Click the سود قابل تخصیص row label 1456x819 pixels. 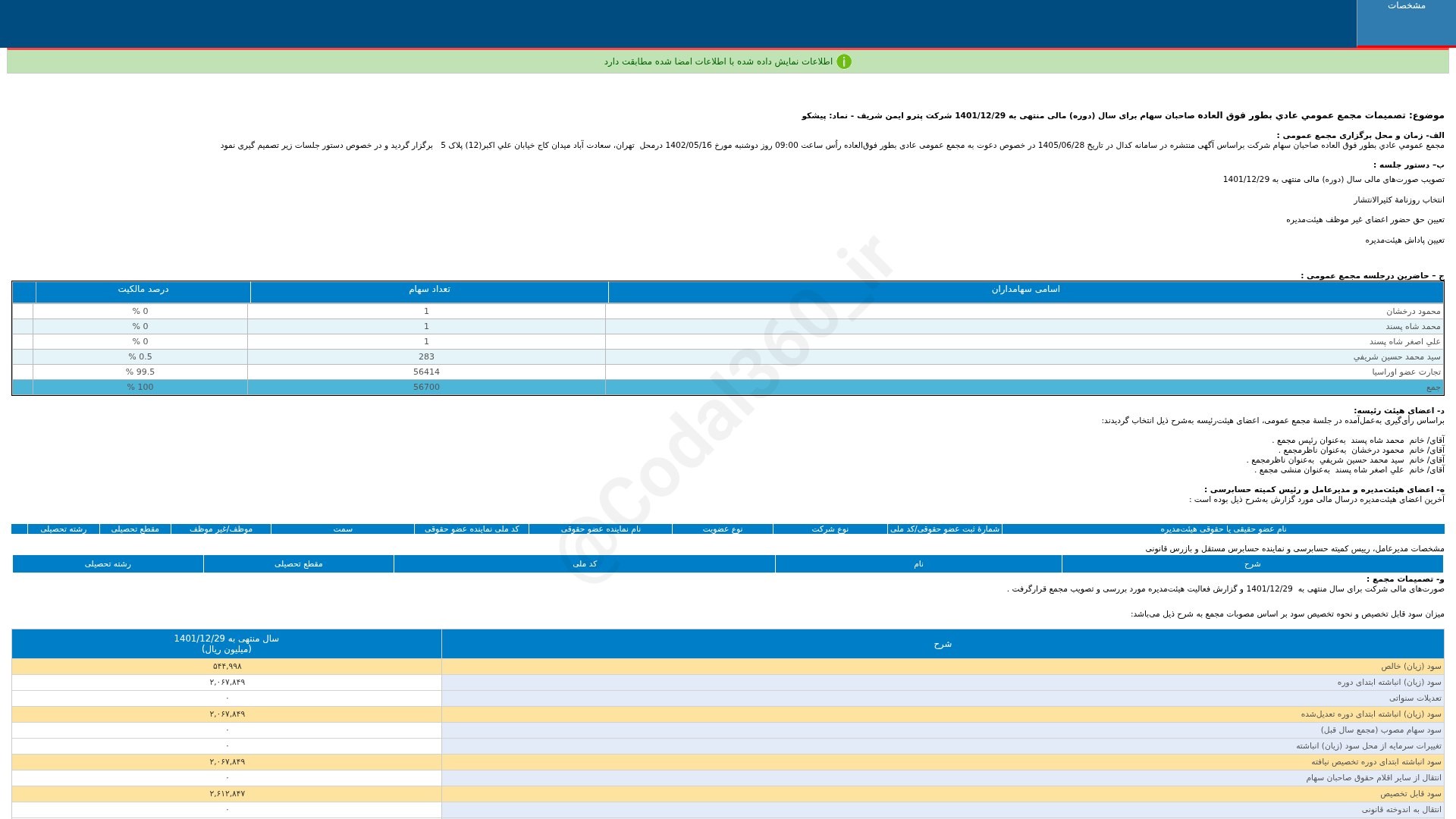coord(1410,794)
